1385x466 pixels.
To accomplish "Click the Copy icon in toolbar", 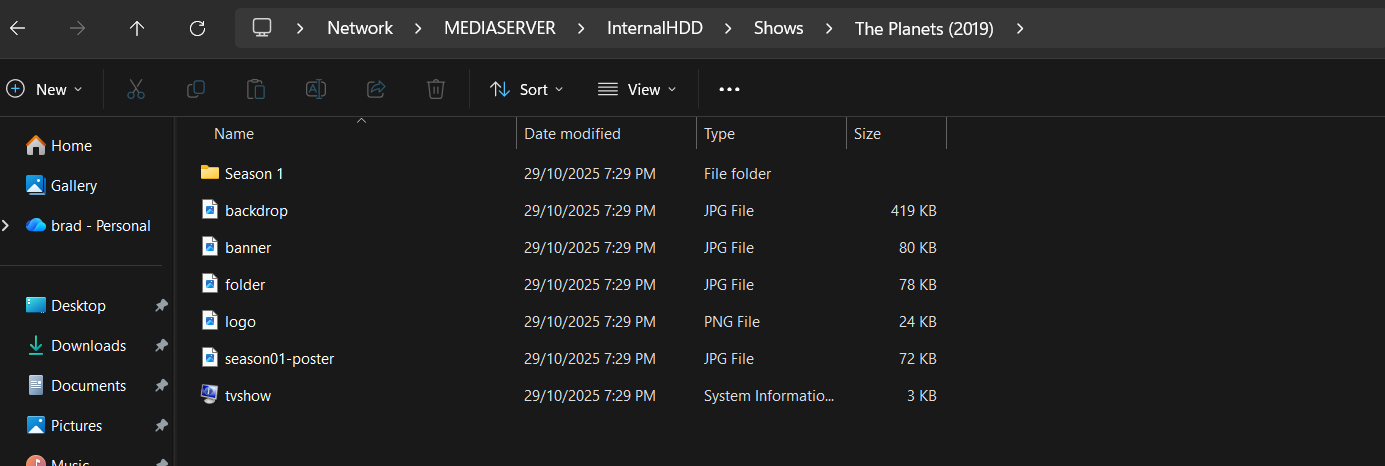I will coord(196,89).
